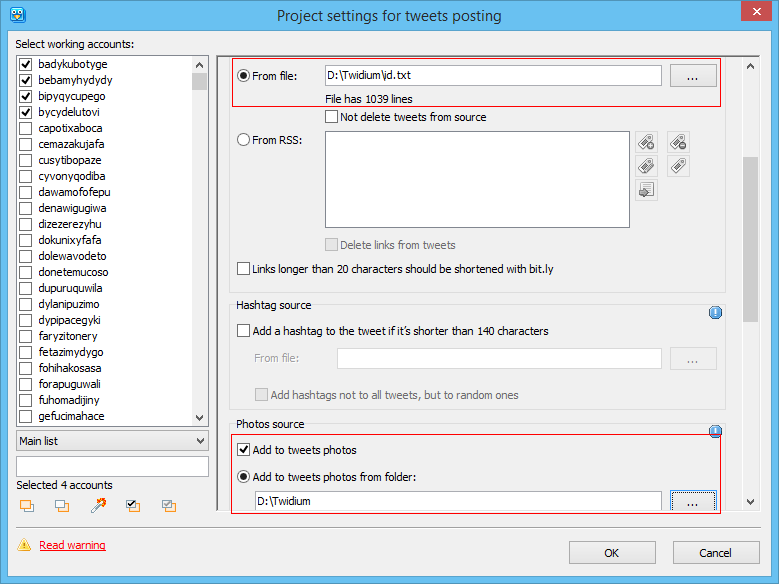Click the photos folder path field
Image resolution: width=779 pixels, height=584 pixels.
(458, 501)
